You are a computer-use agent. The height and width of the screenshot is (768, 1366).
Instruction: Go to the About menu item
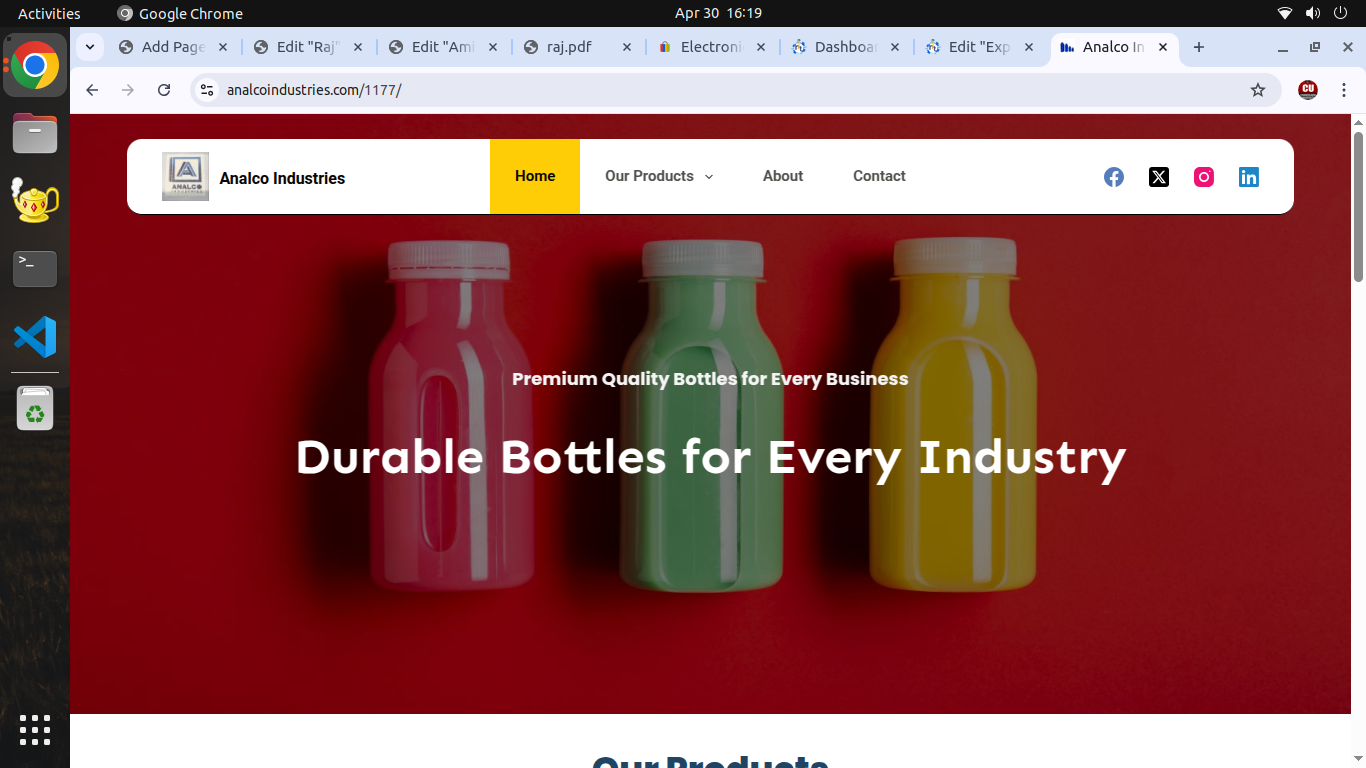click(x=783, y=176)
